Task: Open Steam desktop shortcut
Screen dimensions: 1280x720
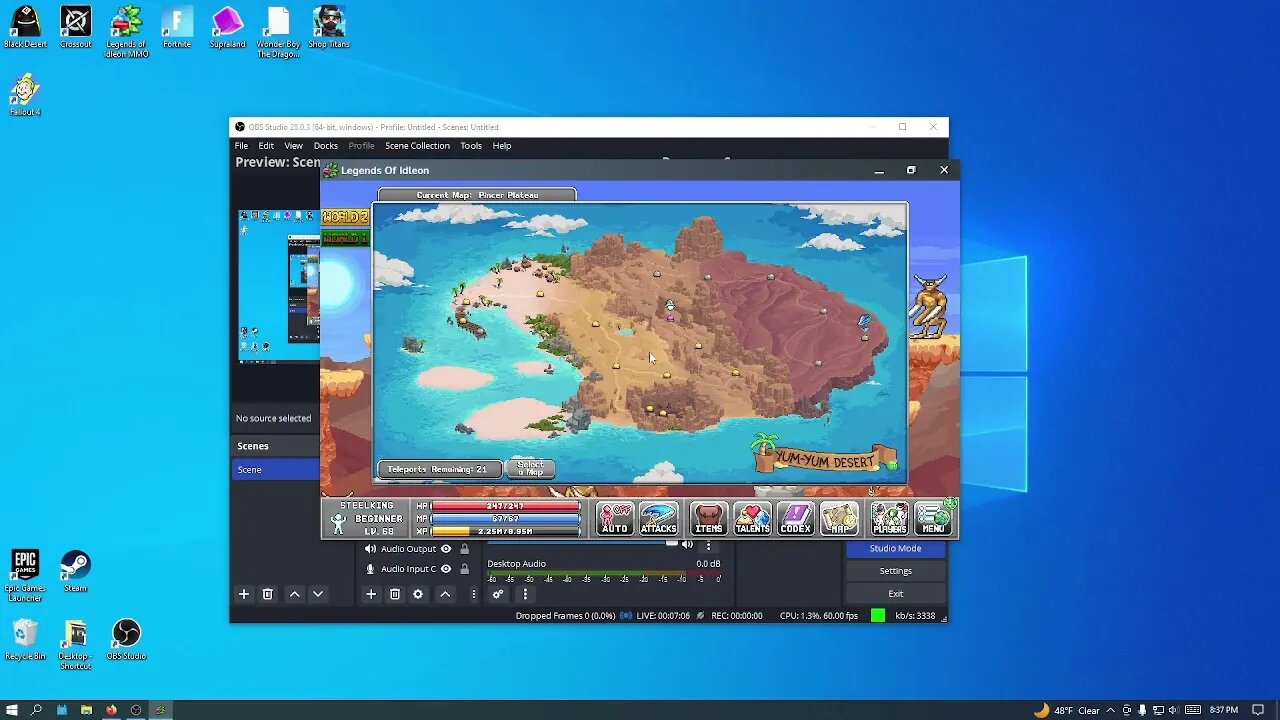Action: point(76,571)
